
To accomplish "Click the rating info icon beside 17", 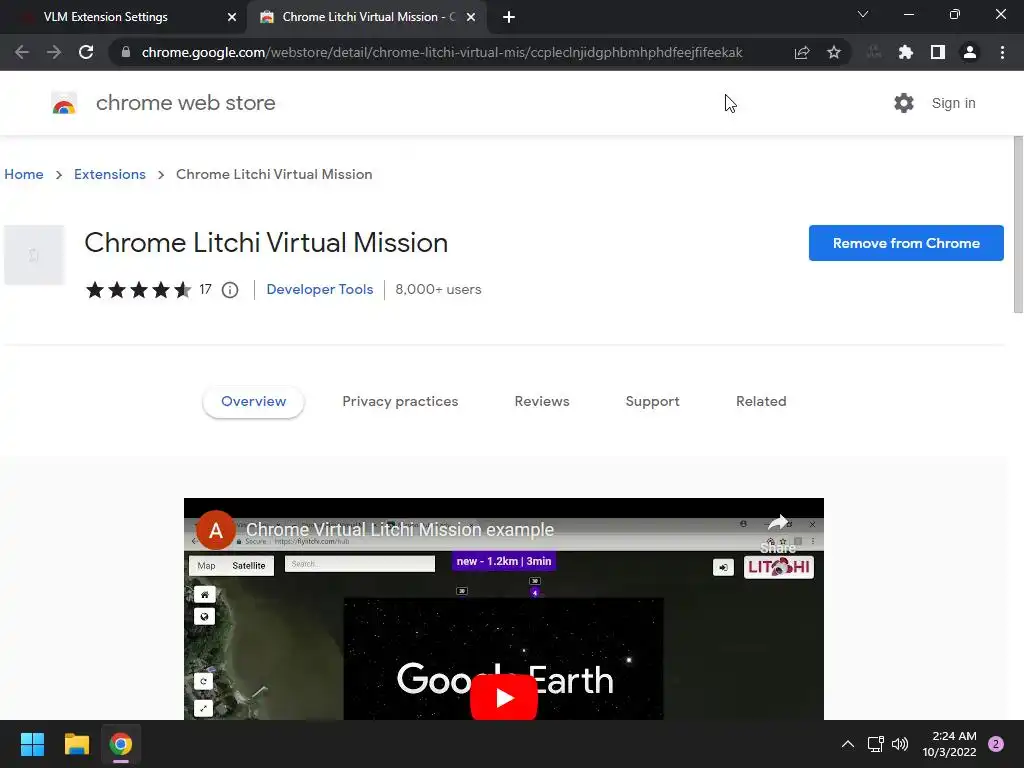I will pos(230,290).
